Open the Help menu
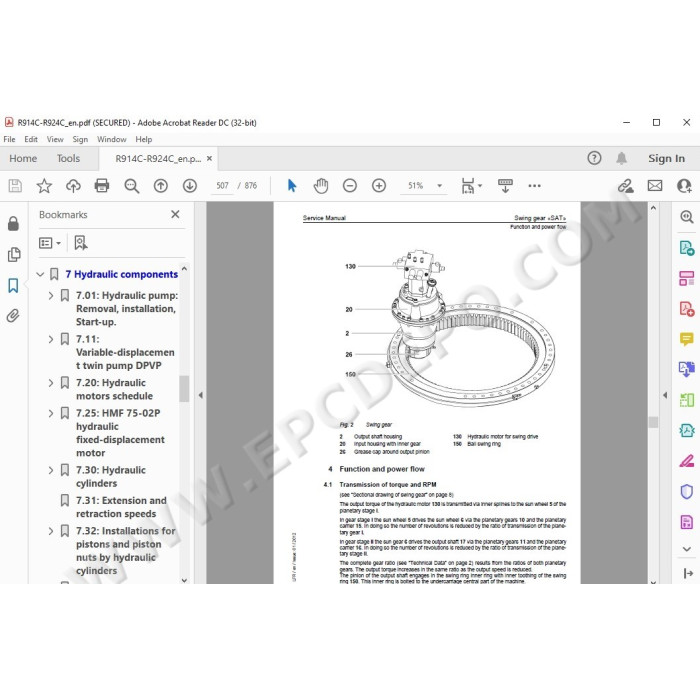 pyautogui.click(x=144, y=139)
